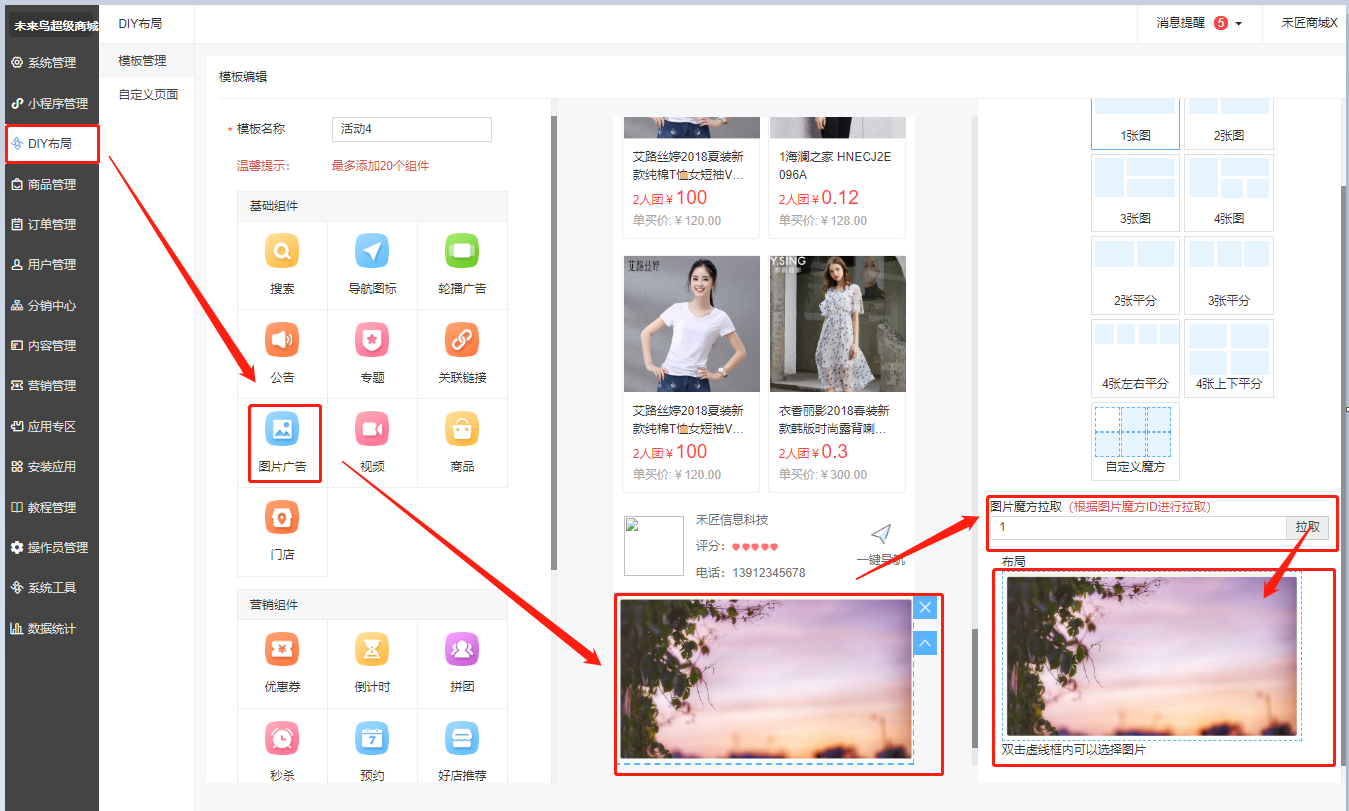This screenshot has width=1349, height=811.
Task: Choose the 自定义魔方 custom layout
Action: tap(1135, 440)
